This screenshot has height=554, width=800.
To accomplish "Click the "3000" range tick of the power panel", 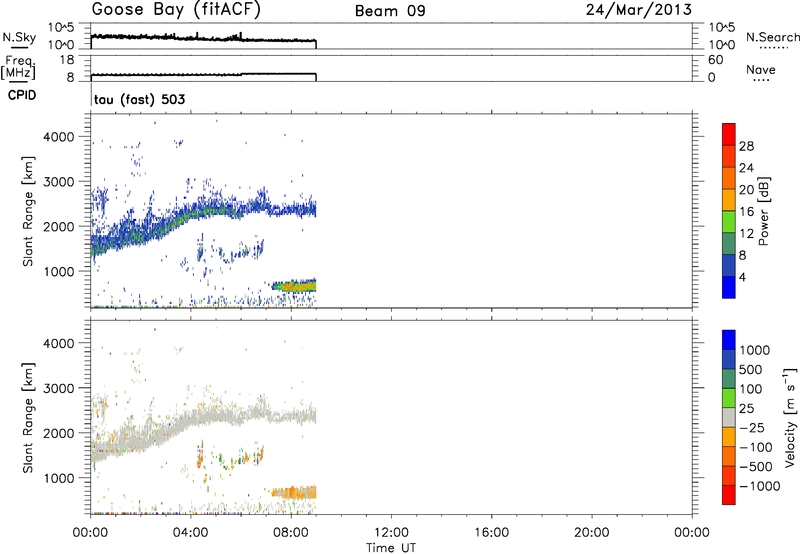I will click(x=59, y=182).
